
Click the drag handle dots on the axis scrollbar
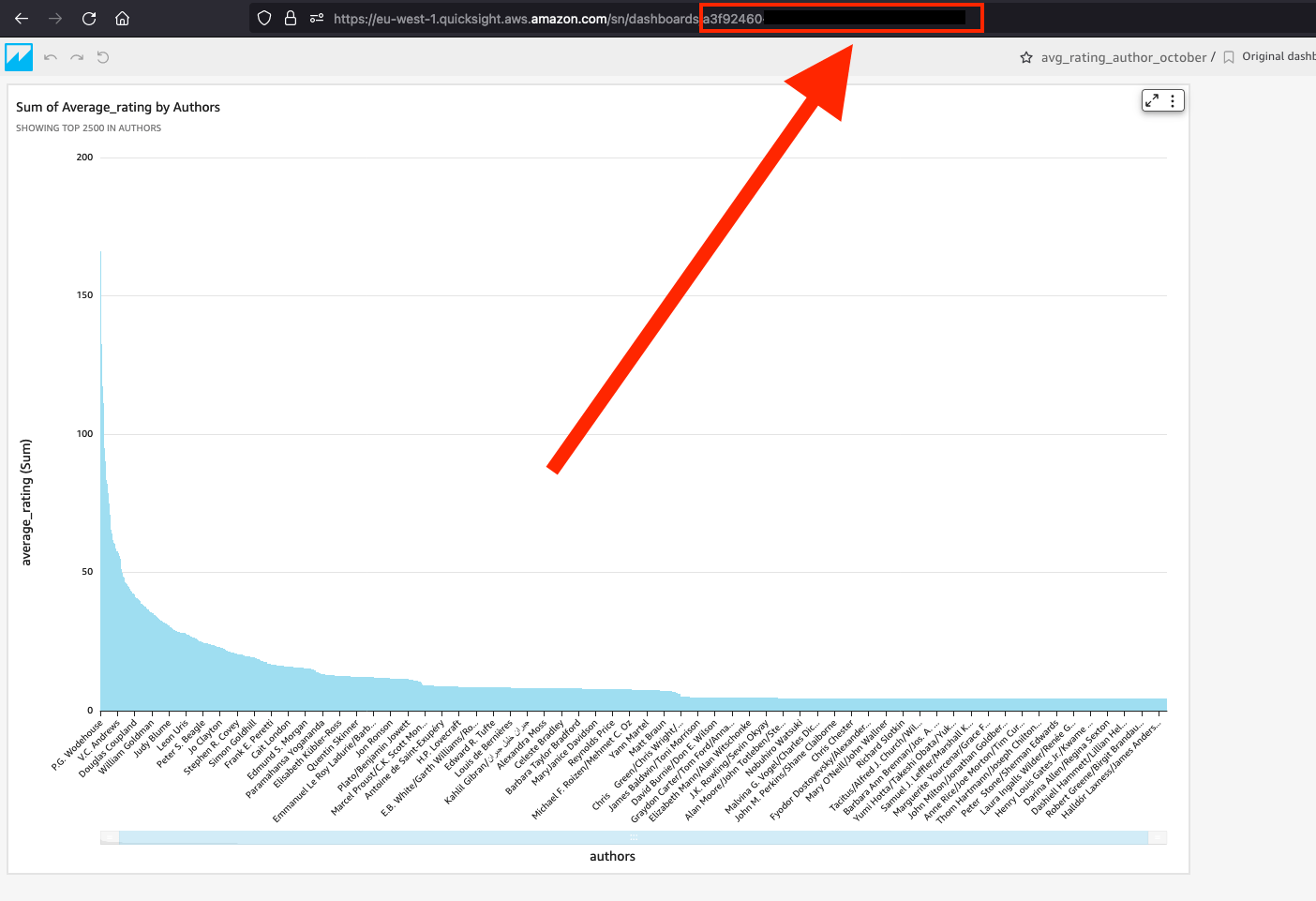634,835
